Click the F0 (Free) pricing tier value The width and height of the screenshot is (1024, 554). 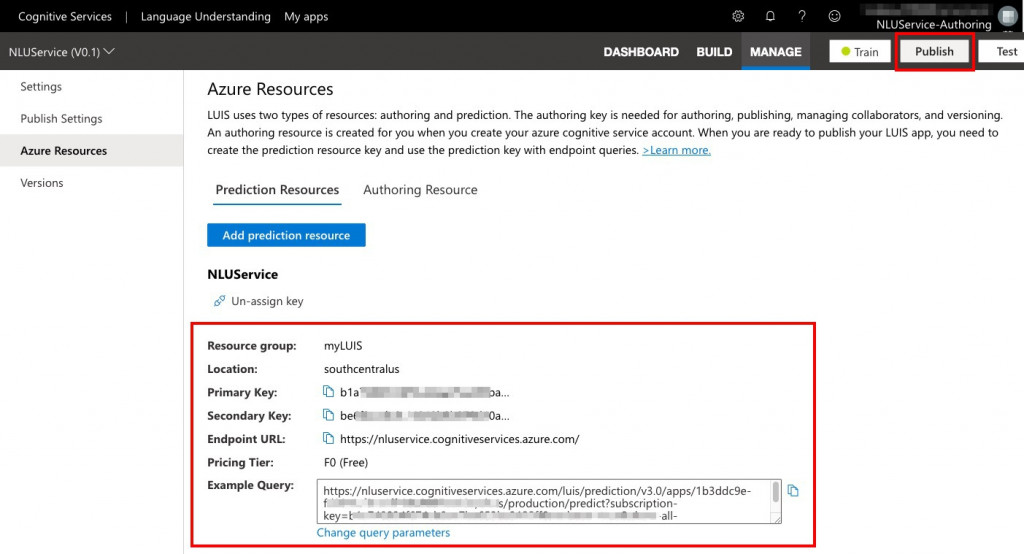(x=346, y=463)
